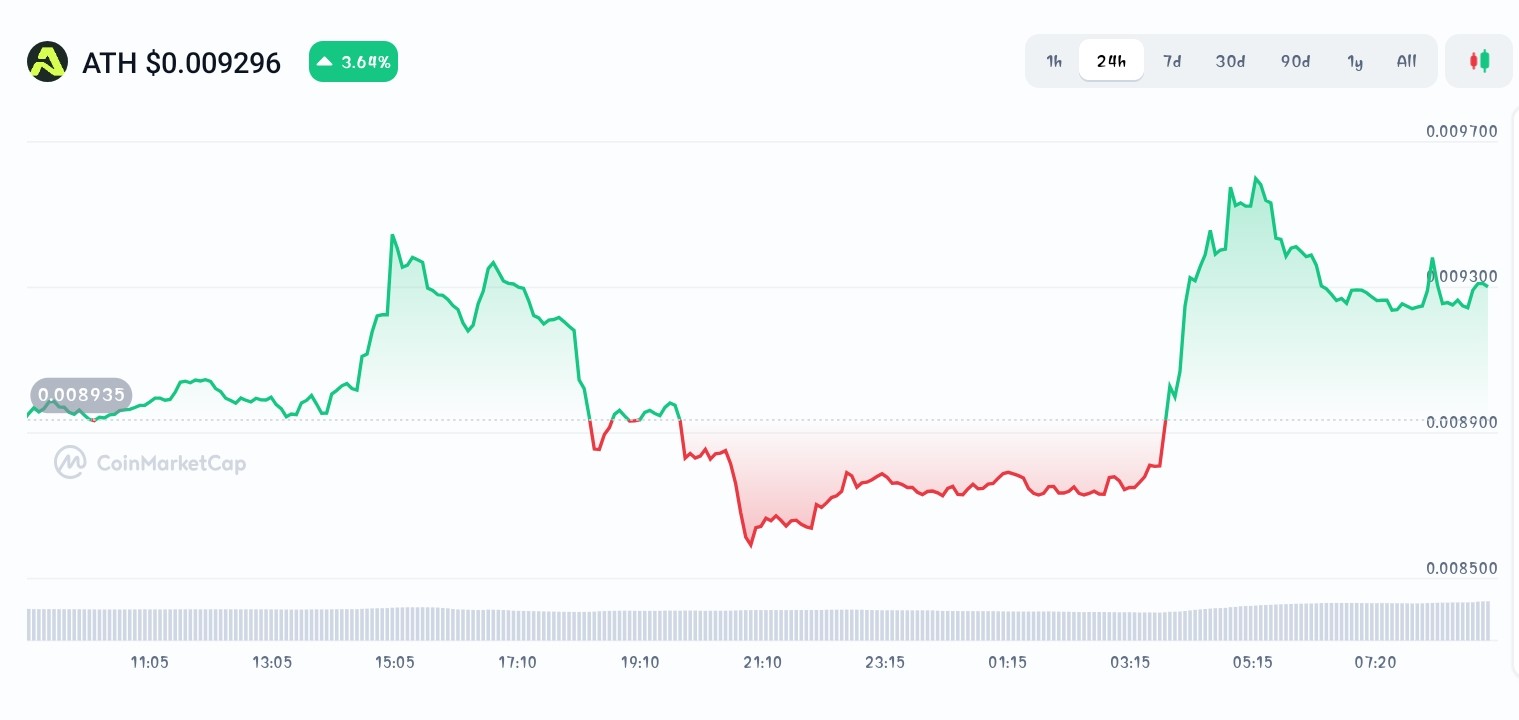This screenshot has width=1519, height=720.
Task: Click the green candle in the chart-type icon
Action: point(1485,60)
